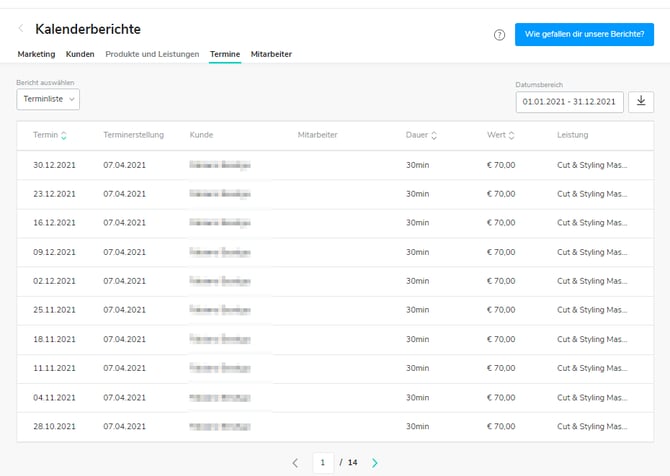The image size is (670, 476).
Task: Go to previous page arrow
Action: tap(295, 463)
